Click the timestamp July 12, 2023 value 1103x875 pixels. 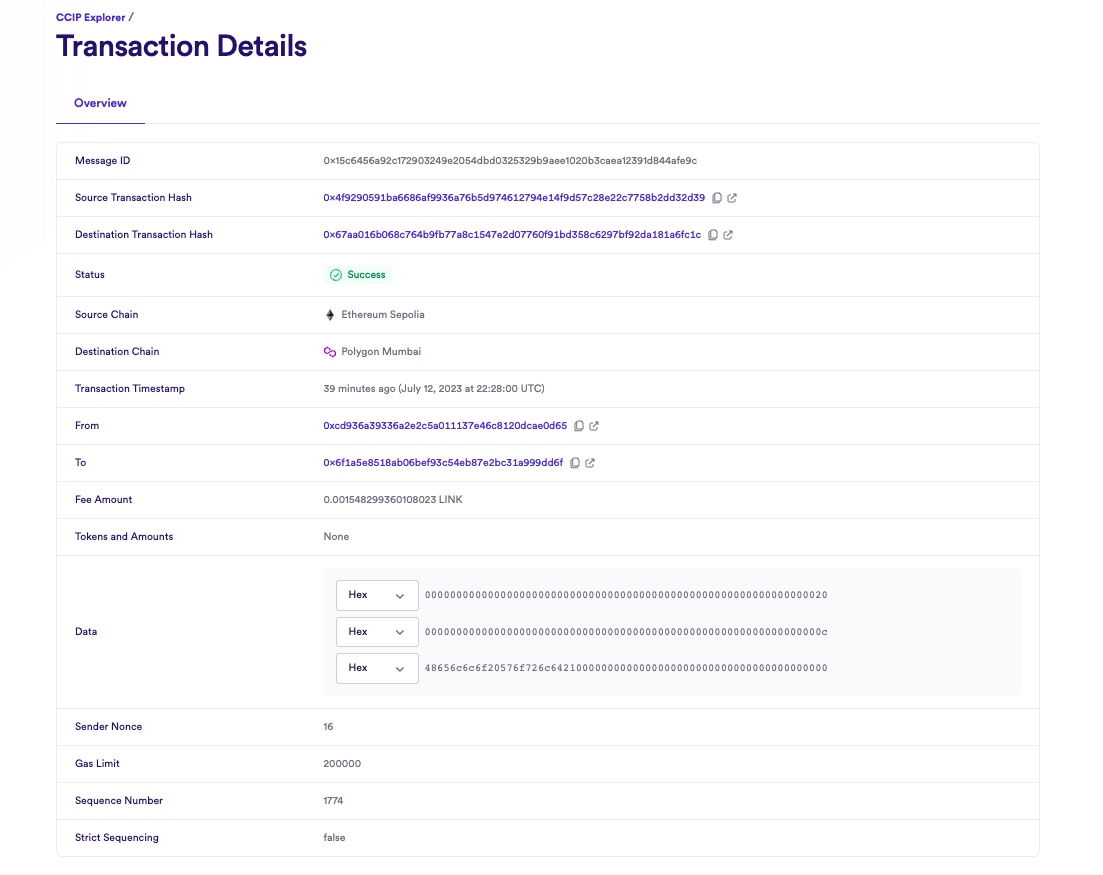(x=434, y=388)
